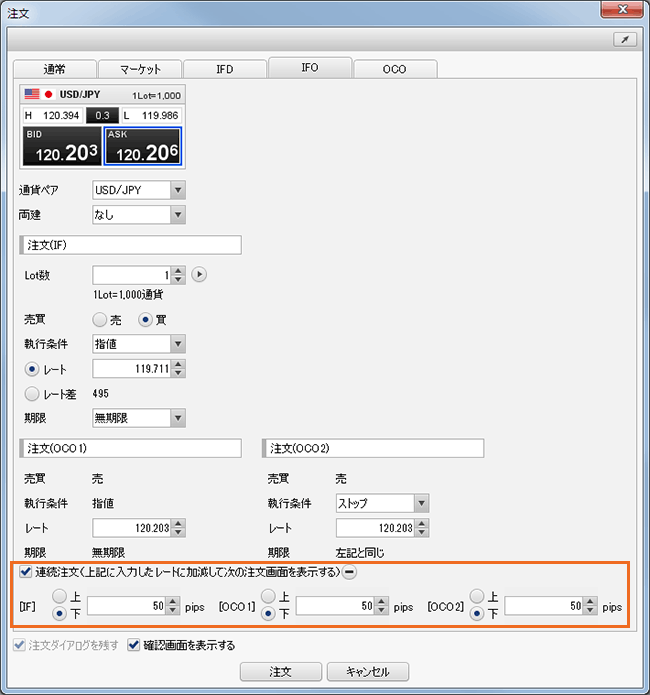This screenshot has height=695, width=650.
Task: Switch to the OCO tab
Action: point(395,69)
